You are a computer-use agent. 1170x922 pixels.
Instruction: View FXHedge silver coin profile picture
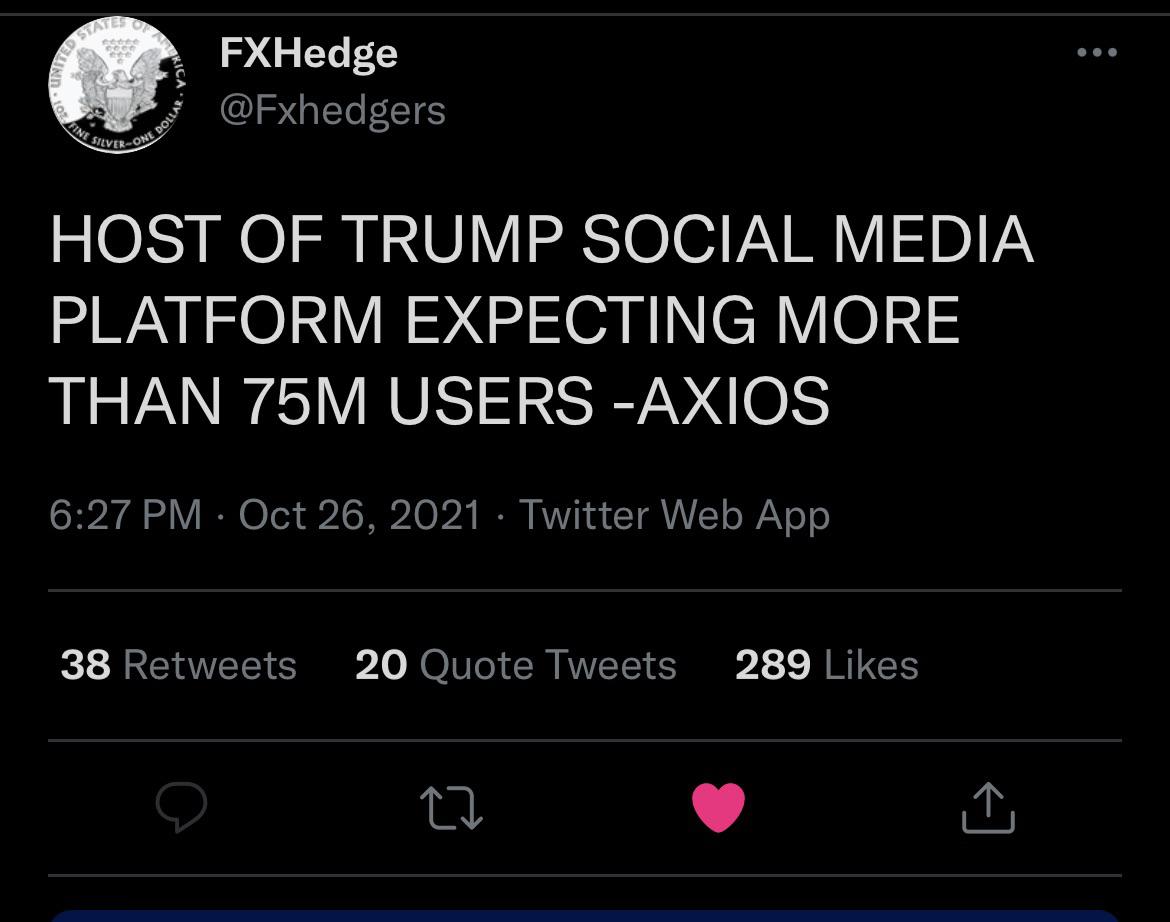(117, 84)
